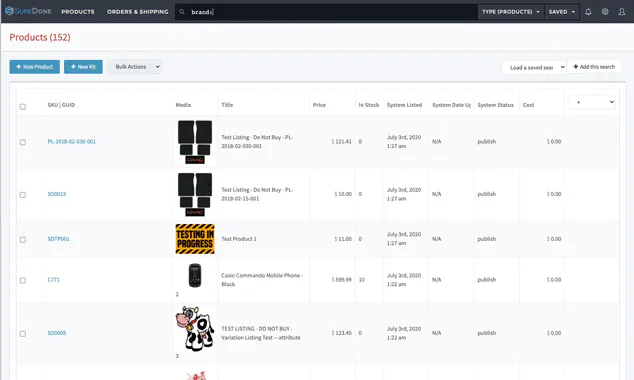Open the Orders & Shipping menu

point(137,12)
